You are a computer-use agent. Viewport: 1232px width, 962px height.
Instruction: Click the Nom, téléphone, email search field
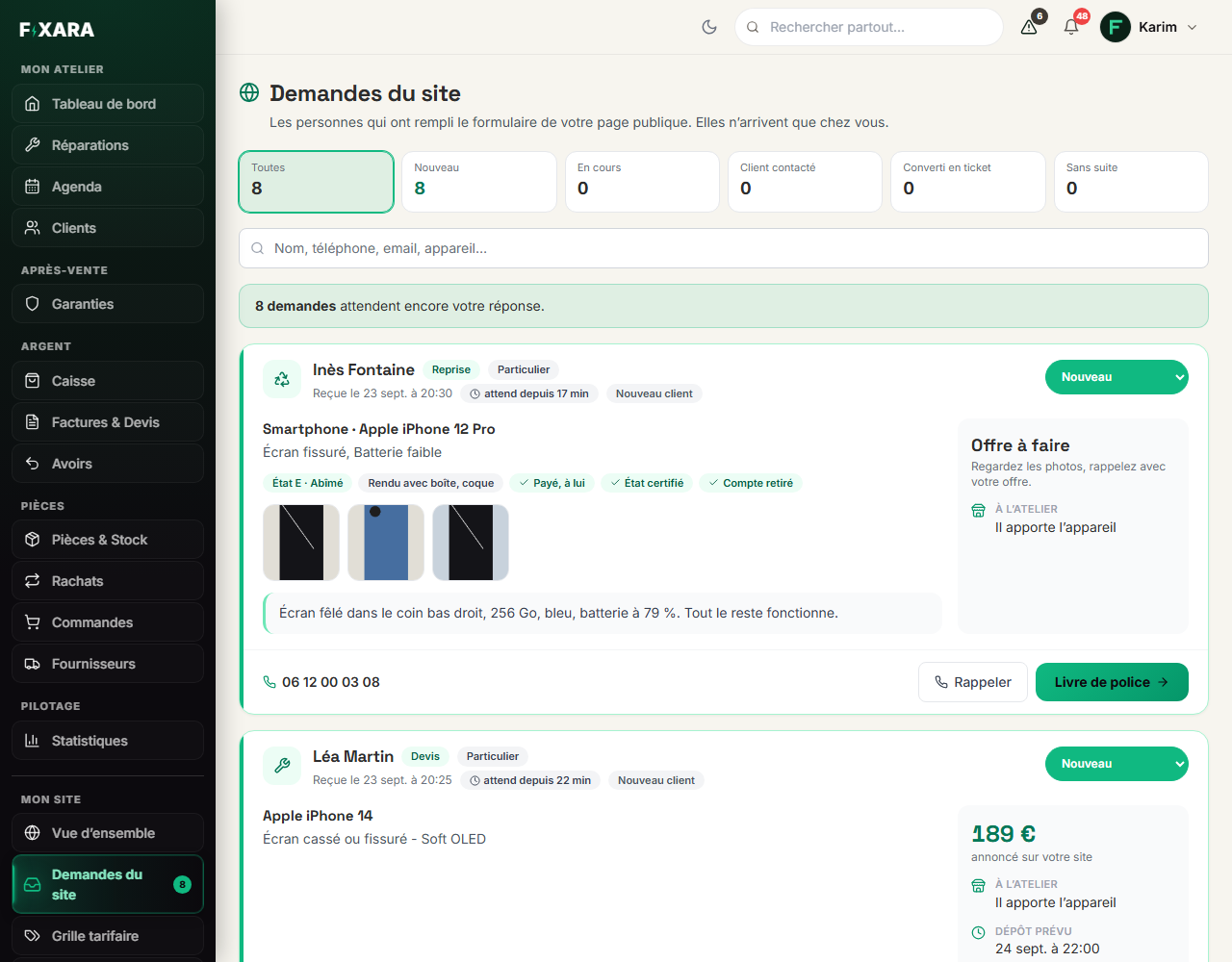pyautogui.click(x=724, y=248)
